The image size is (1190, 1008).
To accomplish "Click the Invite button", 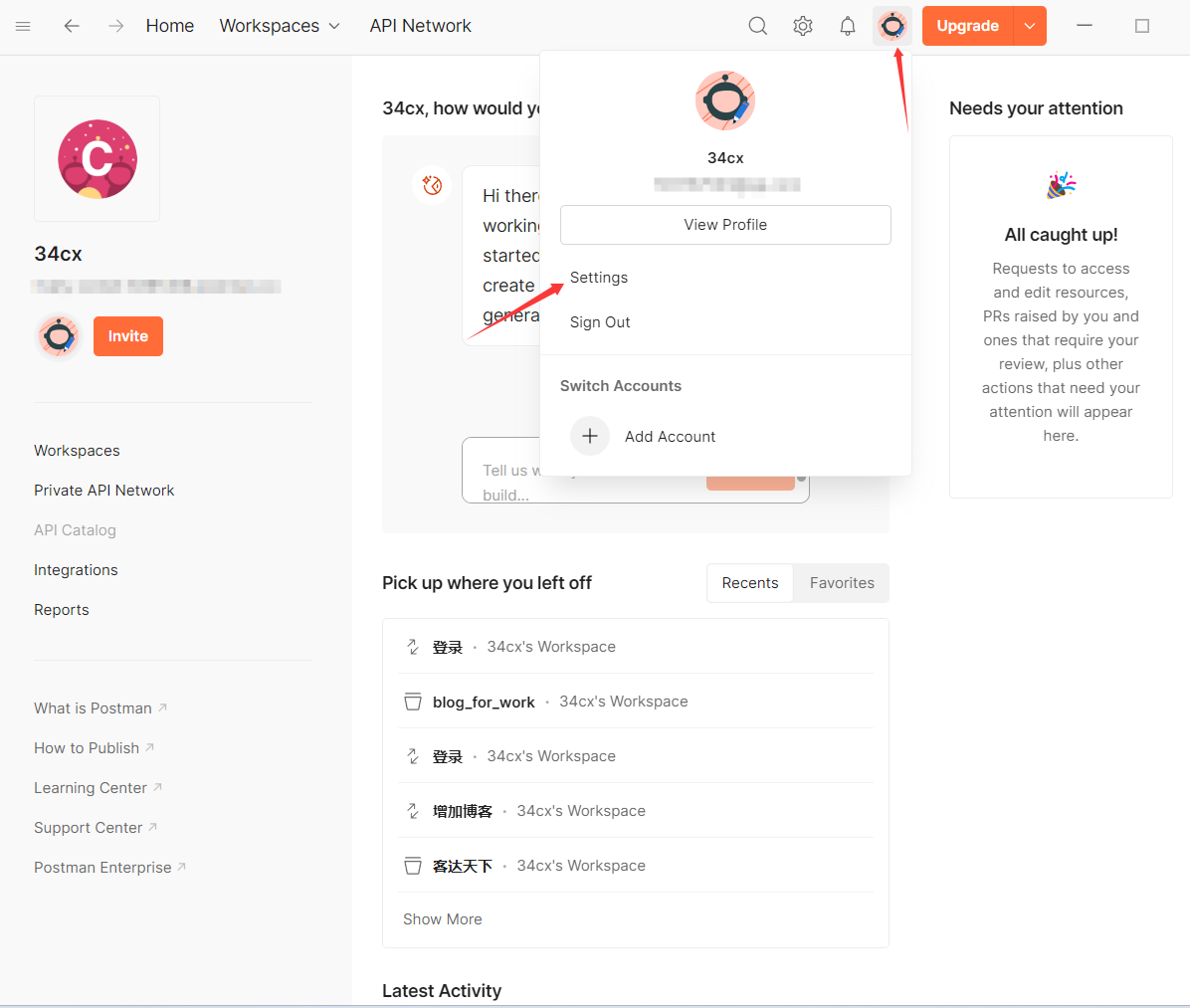I will pos(128,336).
